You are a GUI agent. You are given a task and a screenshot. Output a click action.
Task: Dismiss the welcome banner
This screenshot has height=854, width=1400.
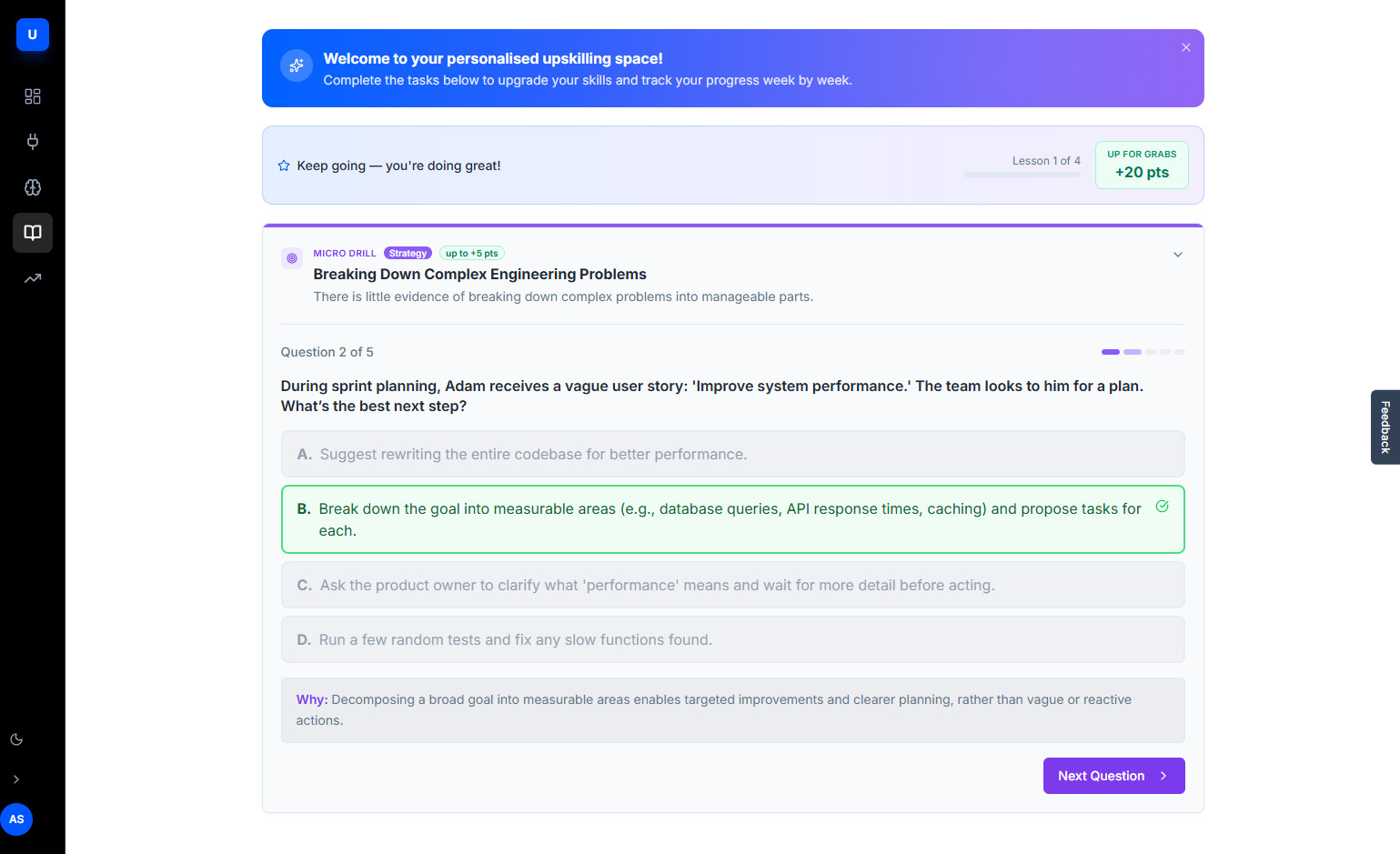[x=1185, y=47]
